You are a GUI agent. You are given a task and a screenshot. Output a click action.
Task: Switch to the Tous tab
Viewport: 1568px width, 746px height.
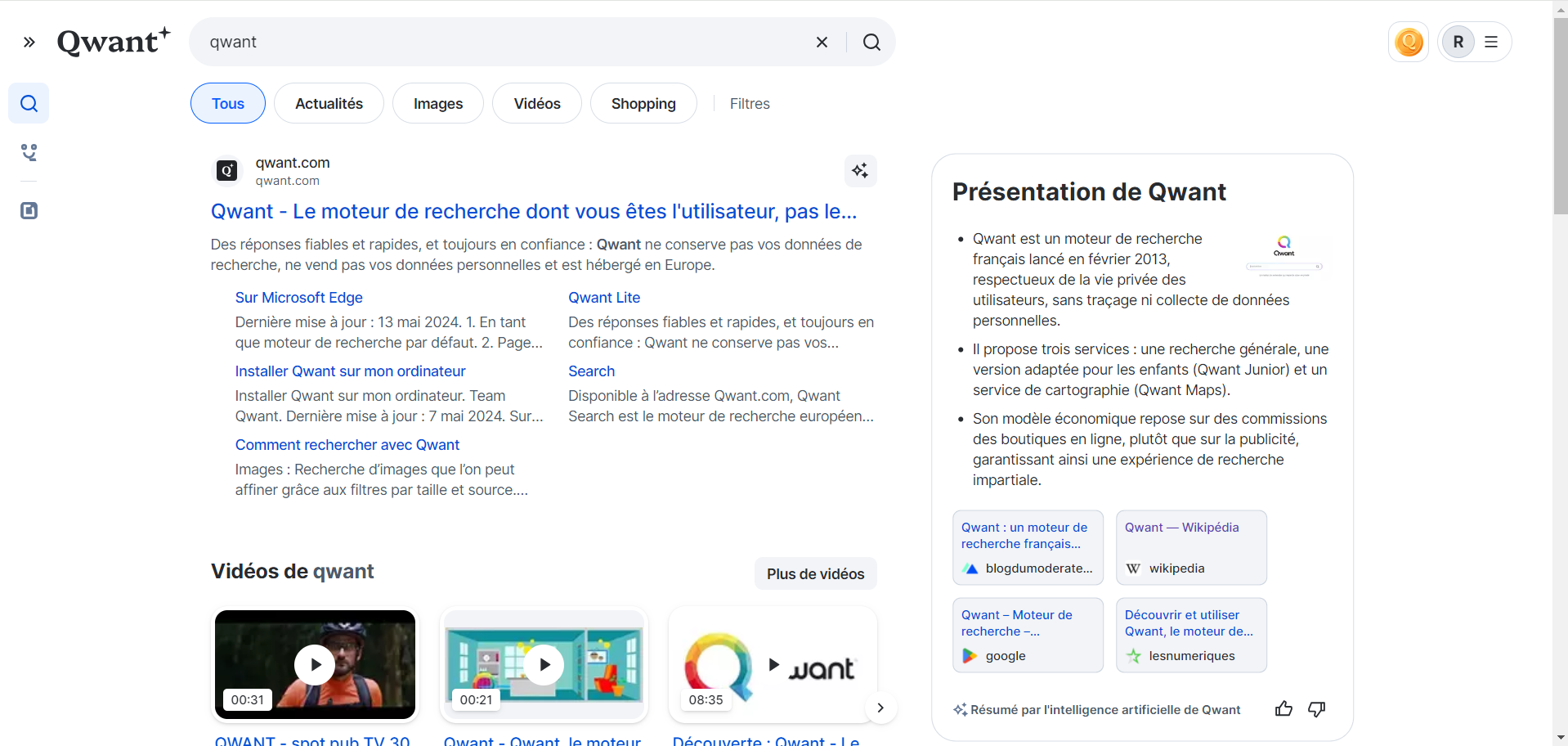[228, 103]
